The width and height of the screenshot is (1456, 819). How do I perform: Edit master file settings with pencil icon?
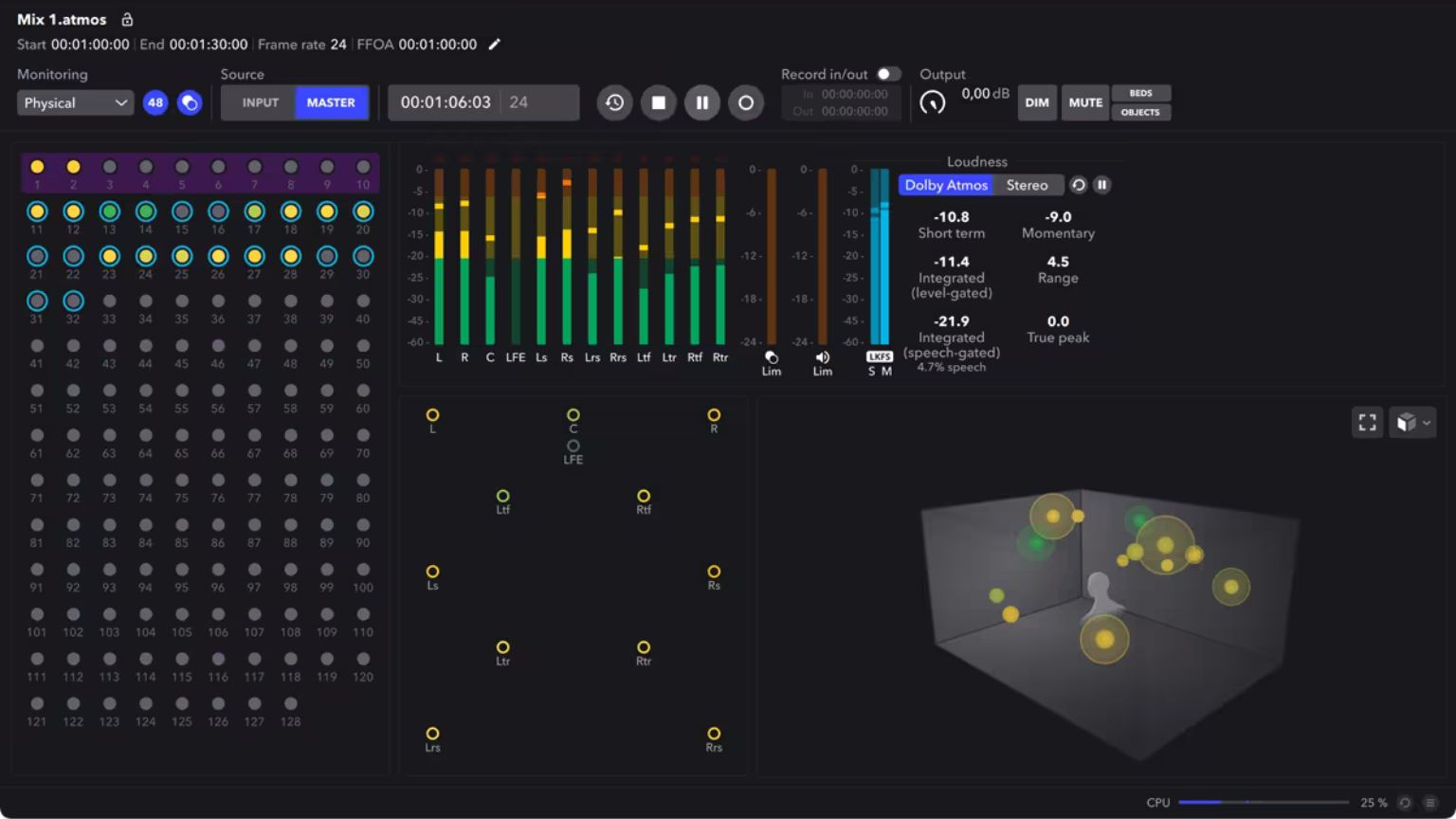click(494, 45)
